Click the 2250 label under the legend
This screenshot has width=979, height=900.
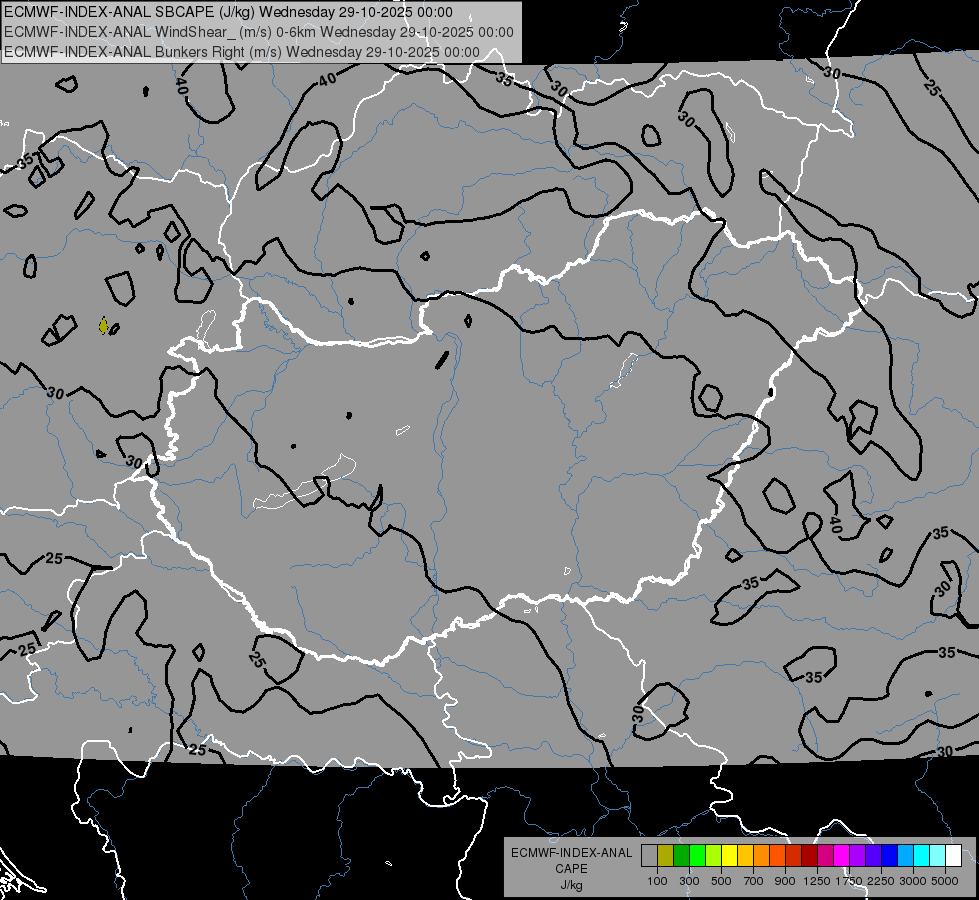[x=881, y=881]
